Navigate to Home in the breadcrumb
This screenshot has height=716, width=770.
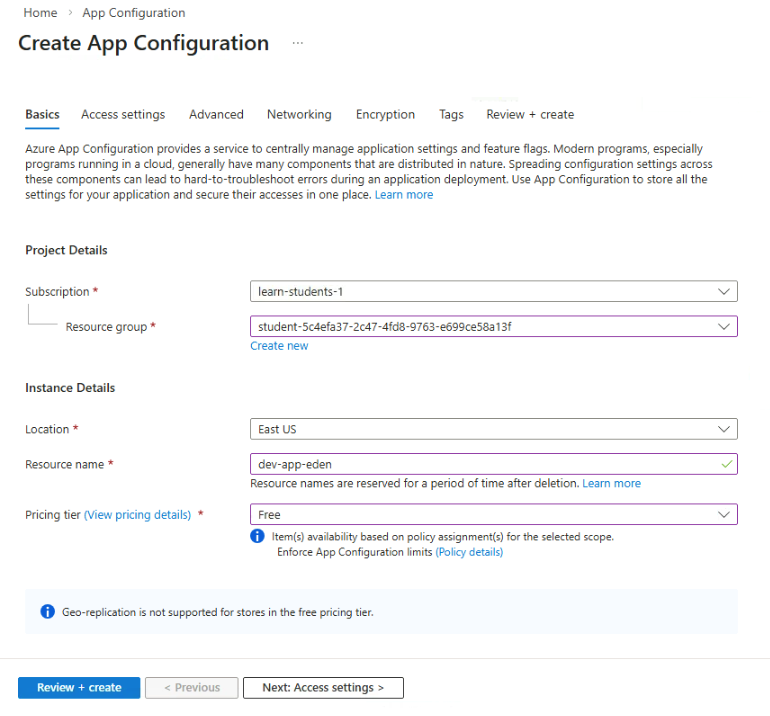40,13
